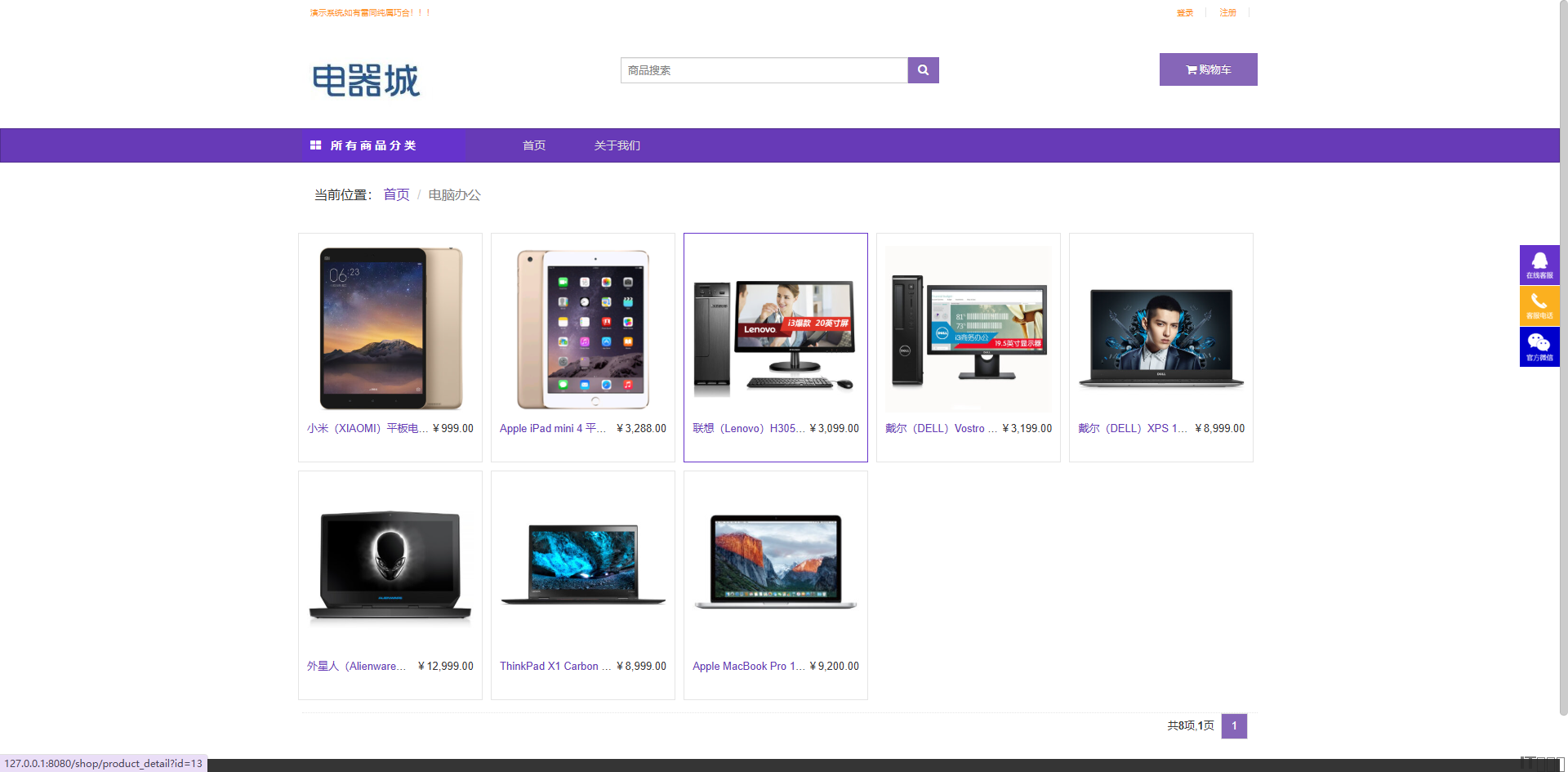This screenshot has height=772, width=1568.
Task: Click the 登录 link at top right
Action: pyautogui.click(x=1185, y=12)
